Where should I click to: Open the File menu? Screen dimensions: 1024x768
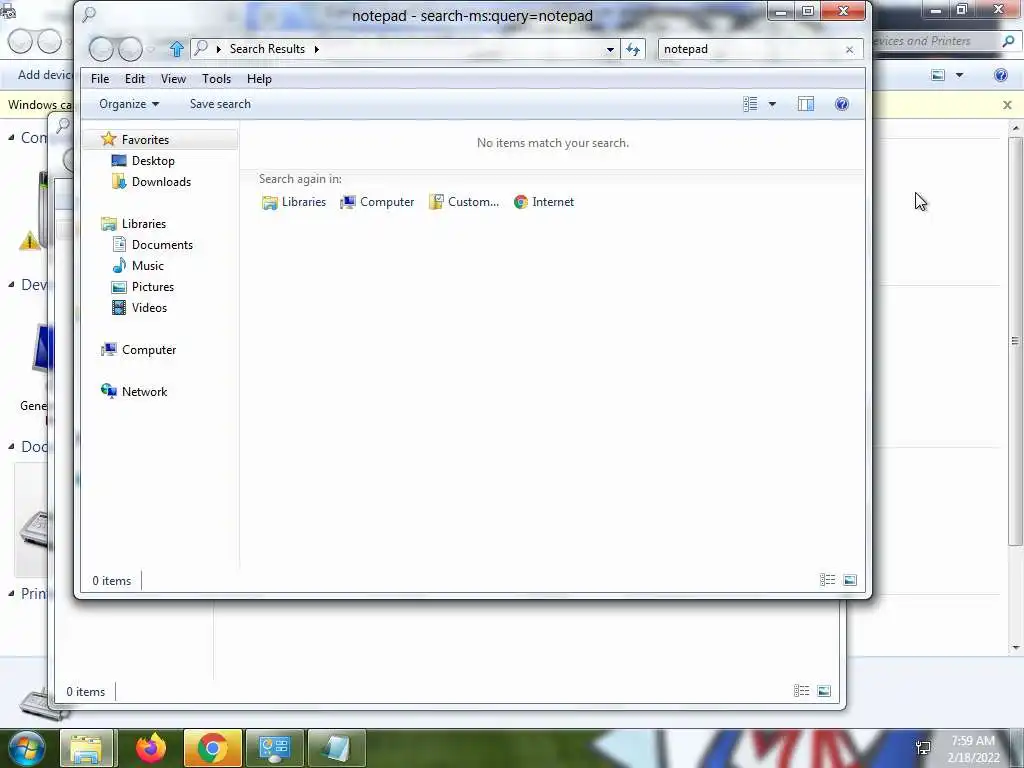[x=100, y=78]
